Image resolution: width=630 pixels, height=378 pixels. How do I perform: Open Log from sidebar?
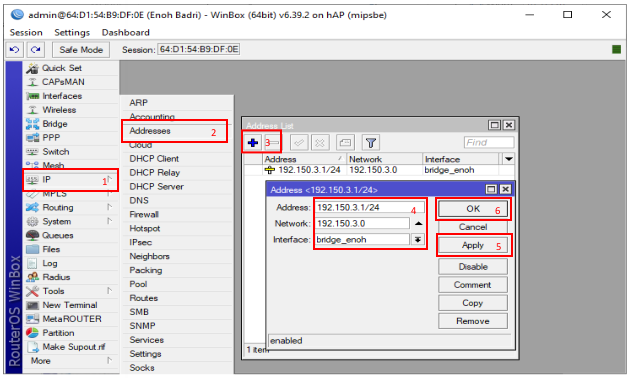click(71, 264)
